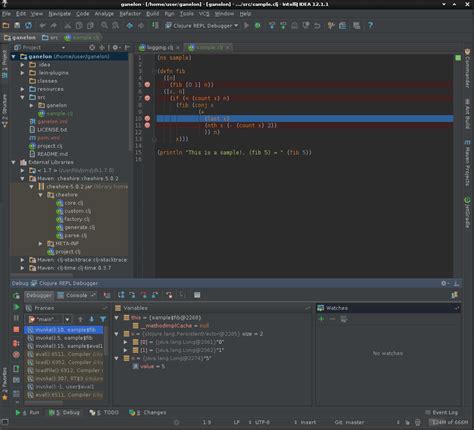Resume program with green arrow in debug panel
The height and width of the screenshot is (430, 474).
click(x=16, y=307)
